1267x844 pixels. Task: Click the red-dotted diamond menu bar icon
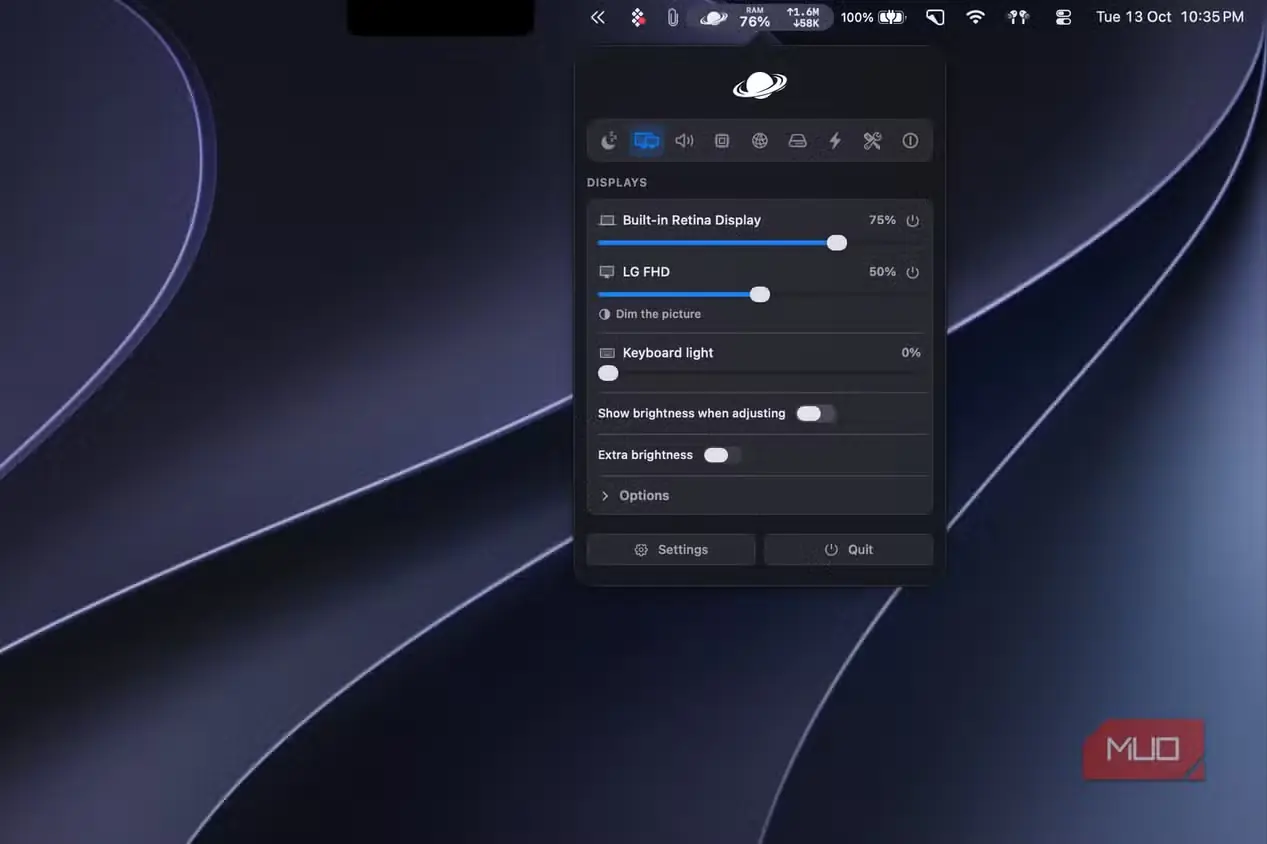point(637,17)
